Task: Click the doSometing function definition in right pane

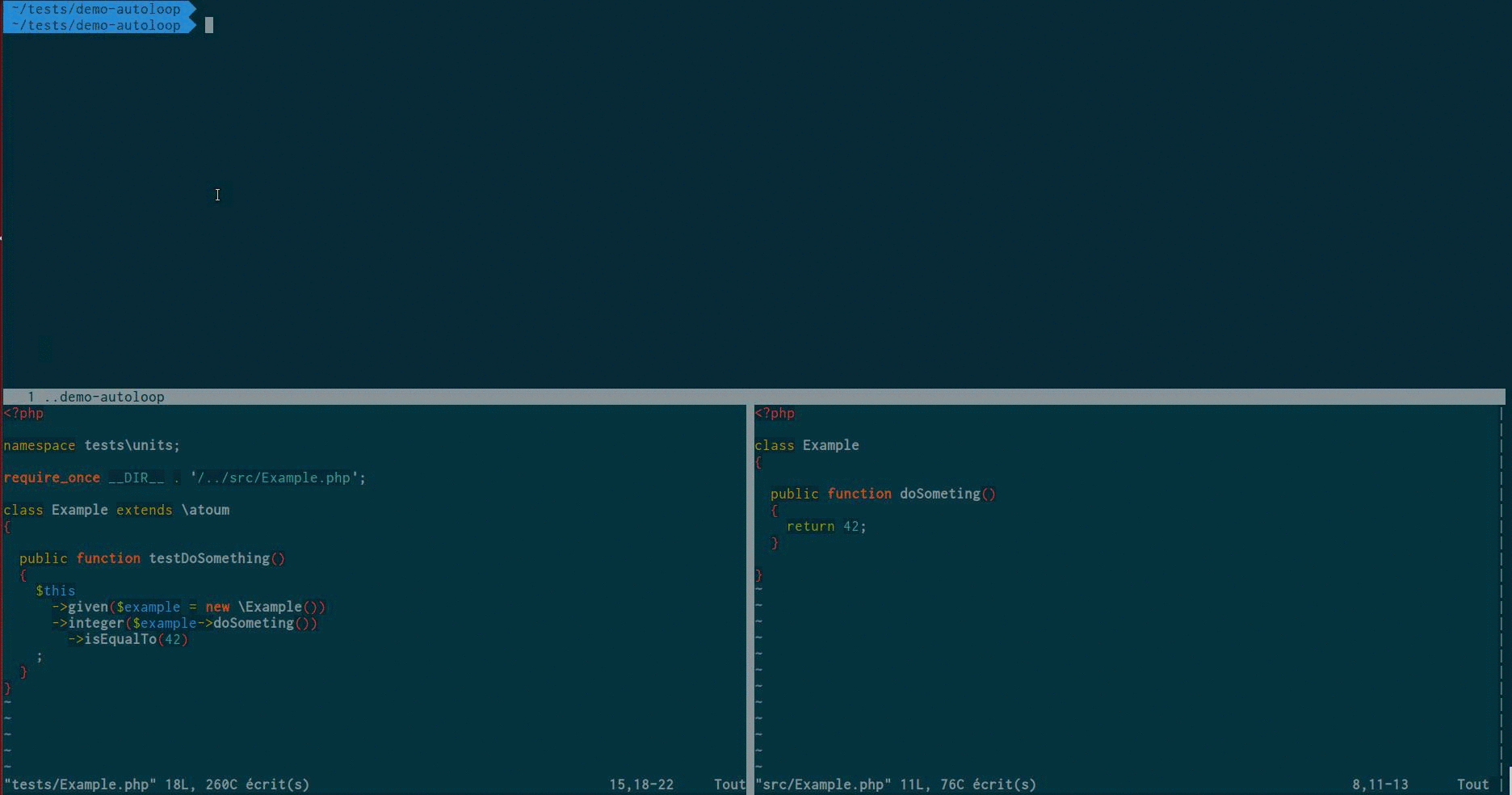Action: 884,494
